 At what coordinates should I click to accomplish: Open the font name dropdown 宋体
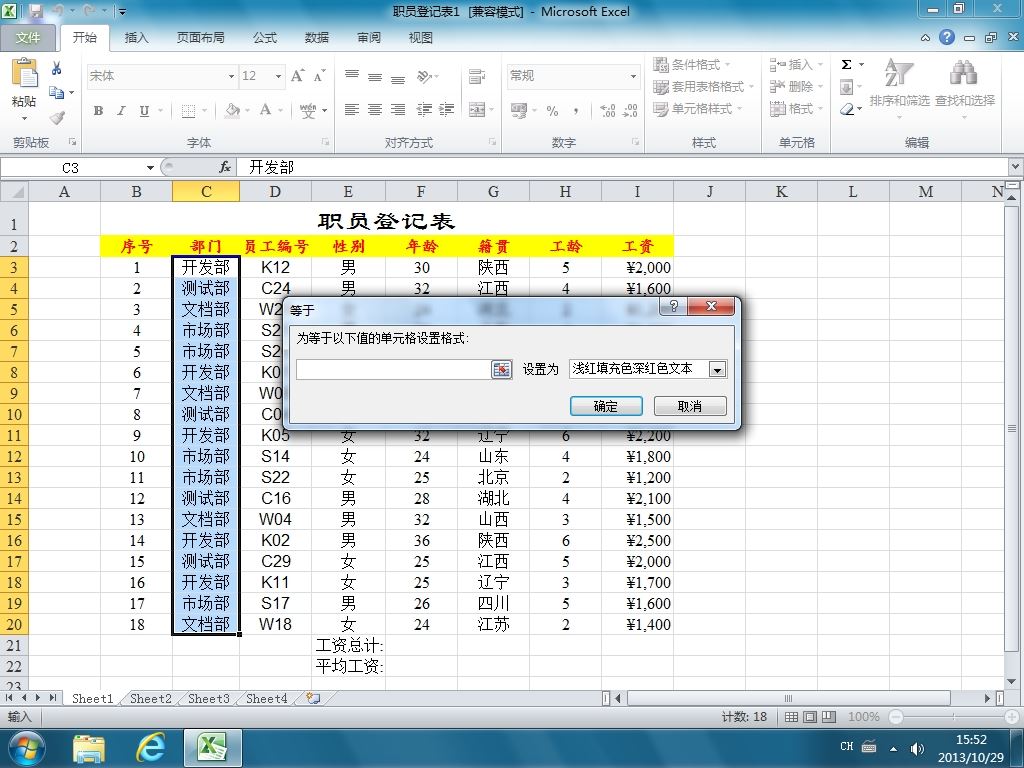click(231, 76)
